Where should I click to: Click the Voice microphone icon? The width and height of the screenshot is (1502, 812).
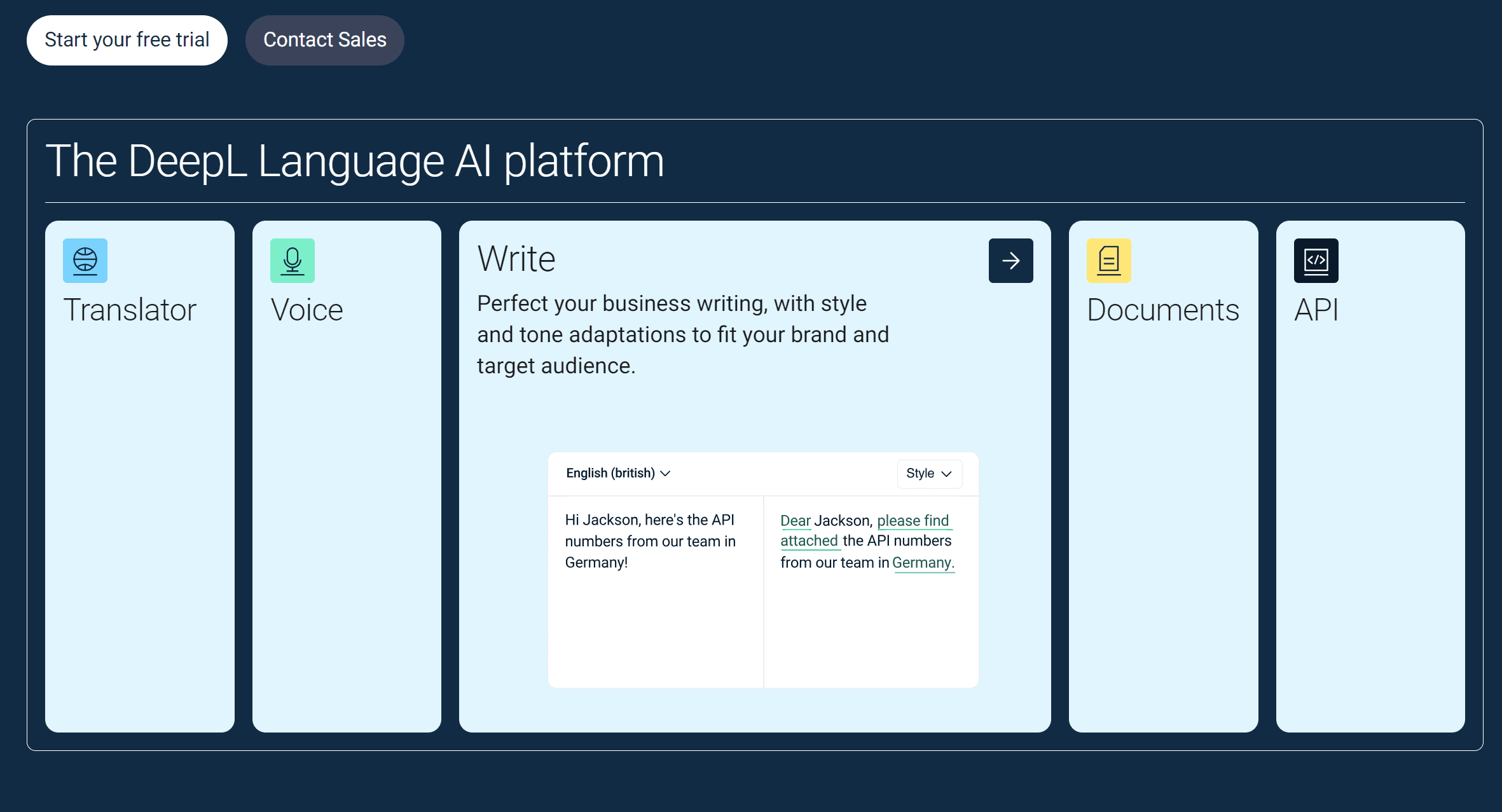[293, 261]
